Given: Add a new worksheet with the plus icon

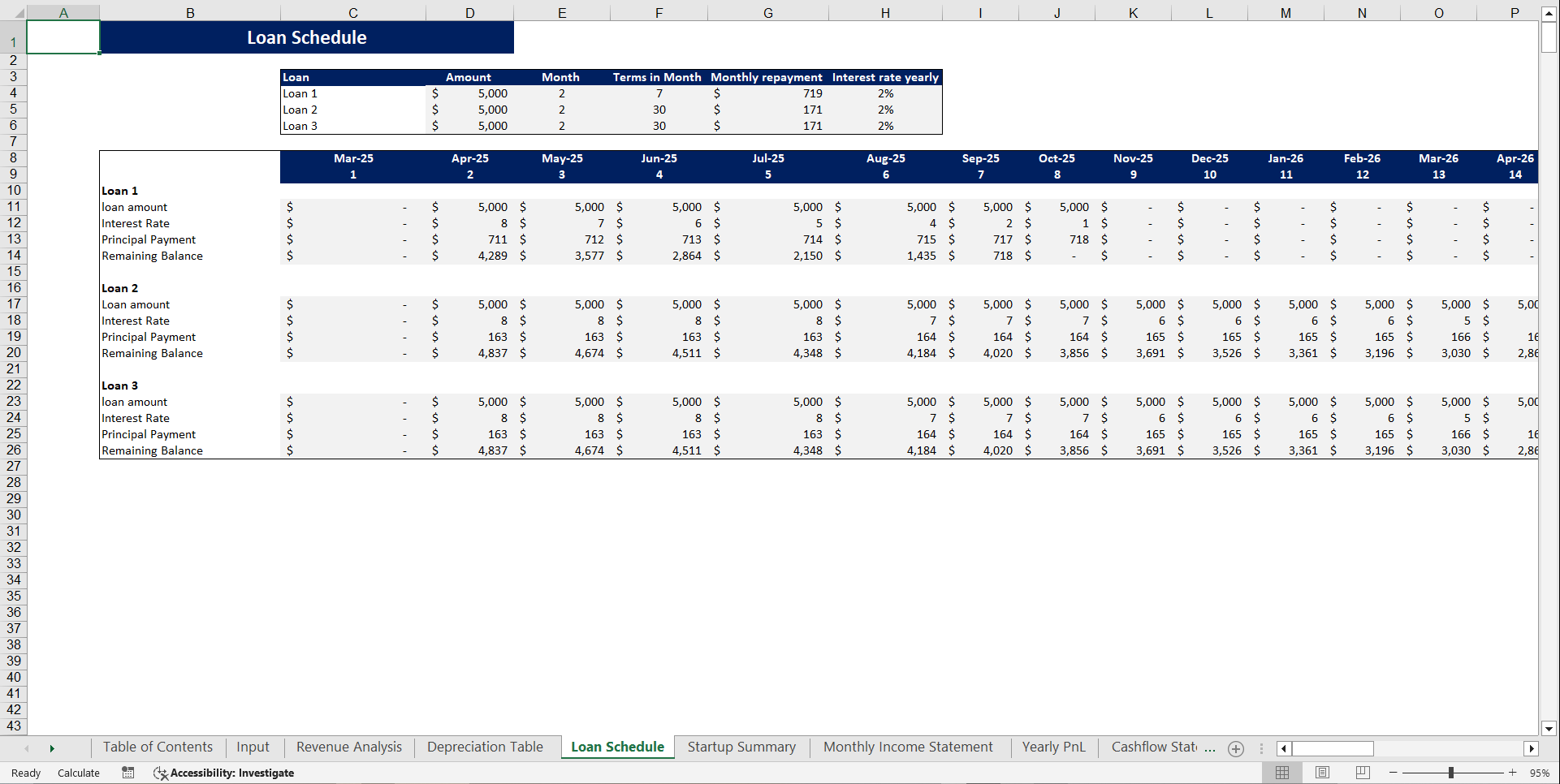Looking at the screenshot, I should coord(1235,748).
